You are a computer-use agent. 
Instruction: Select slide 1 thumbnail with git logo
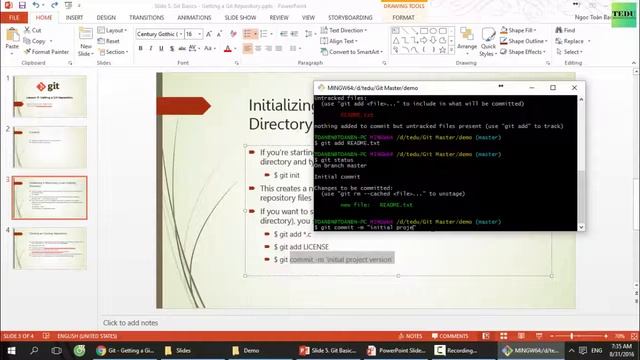pyautogui.click(x=50, y=96)
